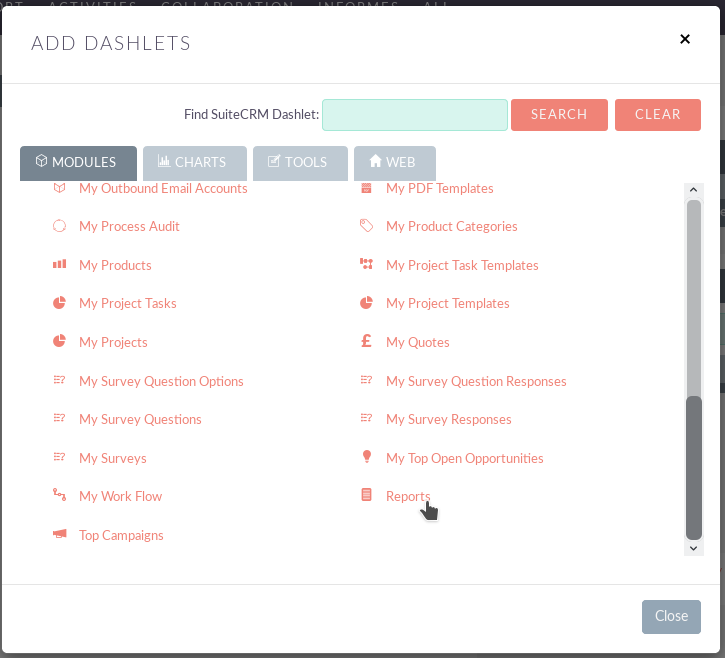Viewport: 725px width, 658px height.
Task: Switch to the Charts tab
Action: pyautogui.click(x=195, y=162)
